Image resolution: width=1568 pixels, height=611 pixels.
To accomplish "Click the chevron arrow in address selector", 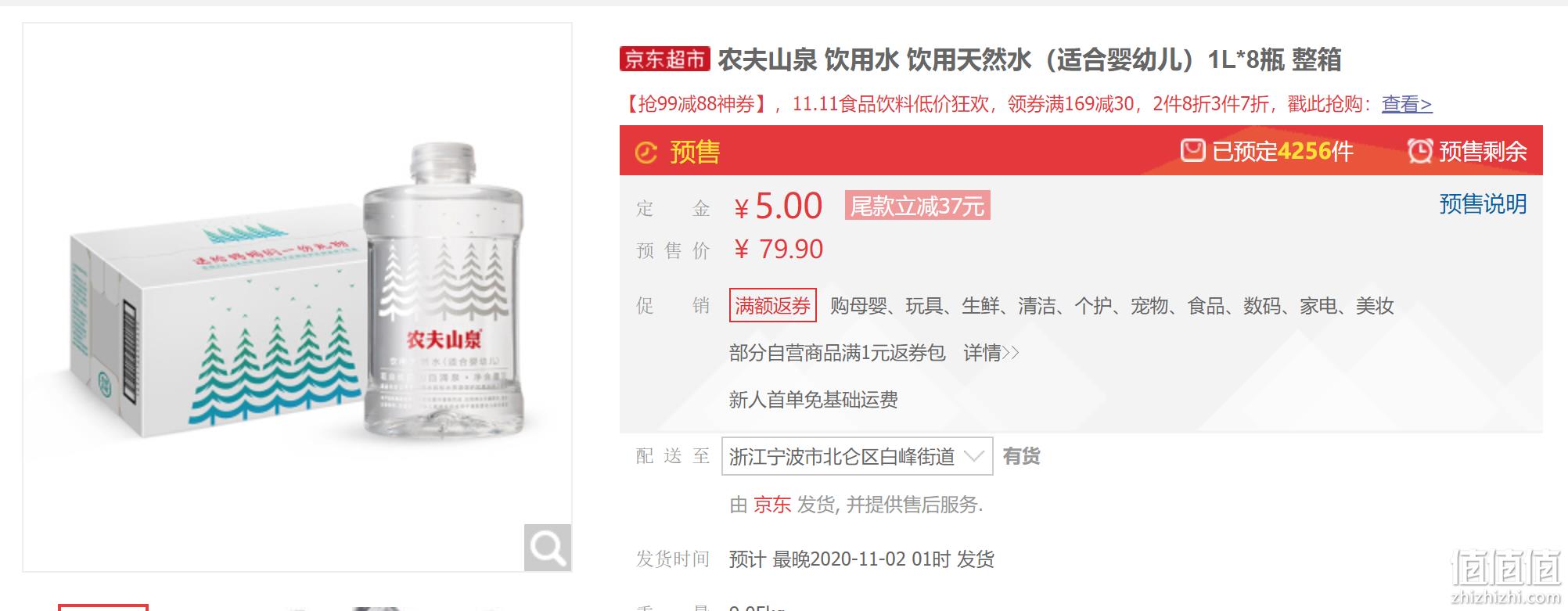I will [x=973, y=456].
